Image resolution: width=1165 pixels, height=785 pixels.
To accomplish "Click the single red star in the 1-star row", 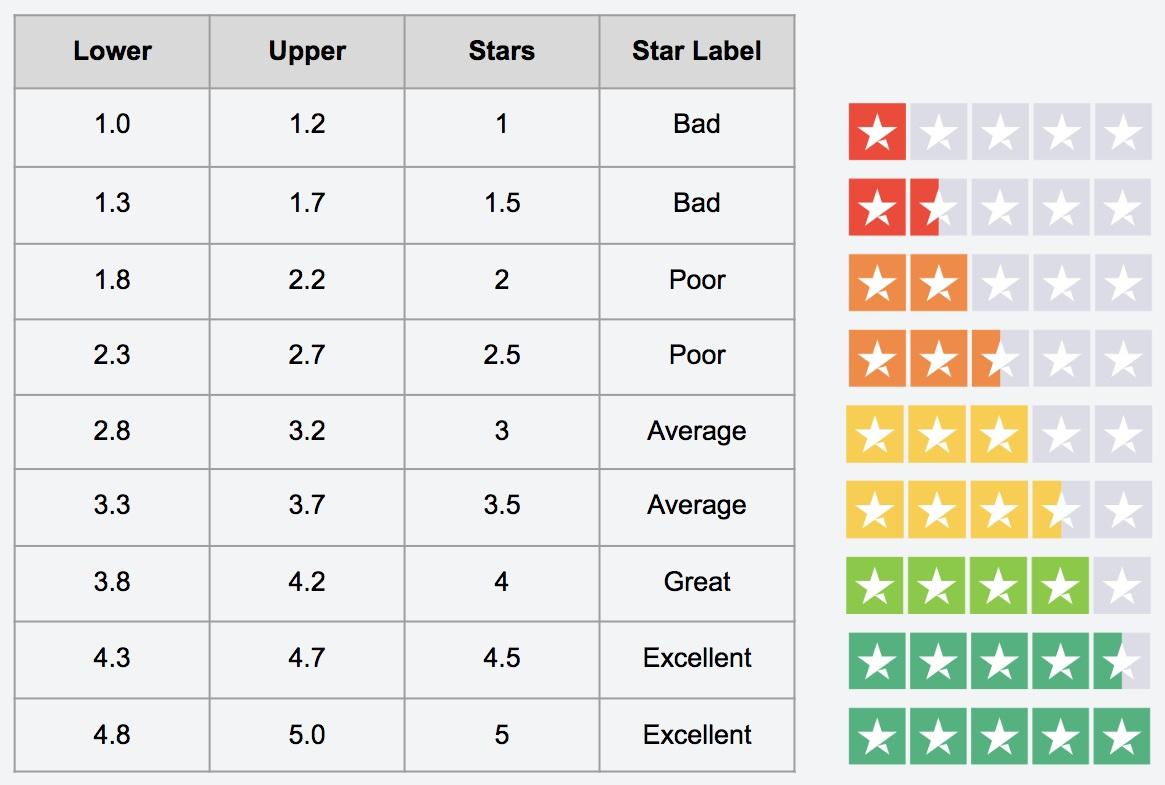I will (x=877, y=132).
